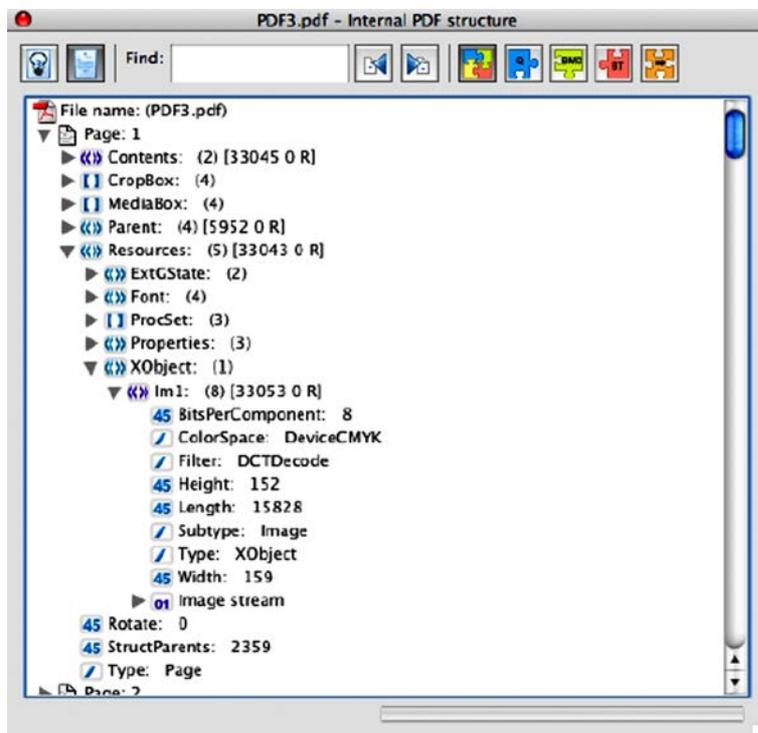Click the page icon next to Page: 1

pyautogui.click(x=67, y=135)
